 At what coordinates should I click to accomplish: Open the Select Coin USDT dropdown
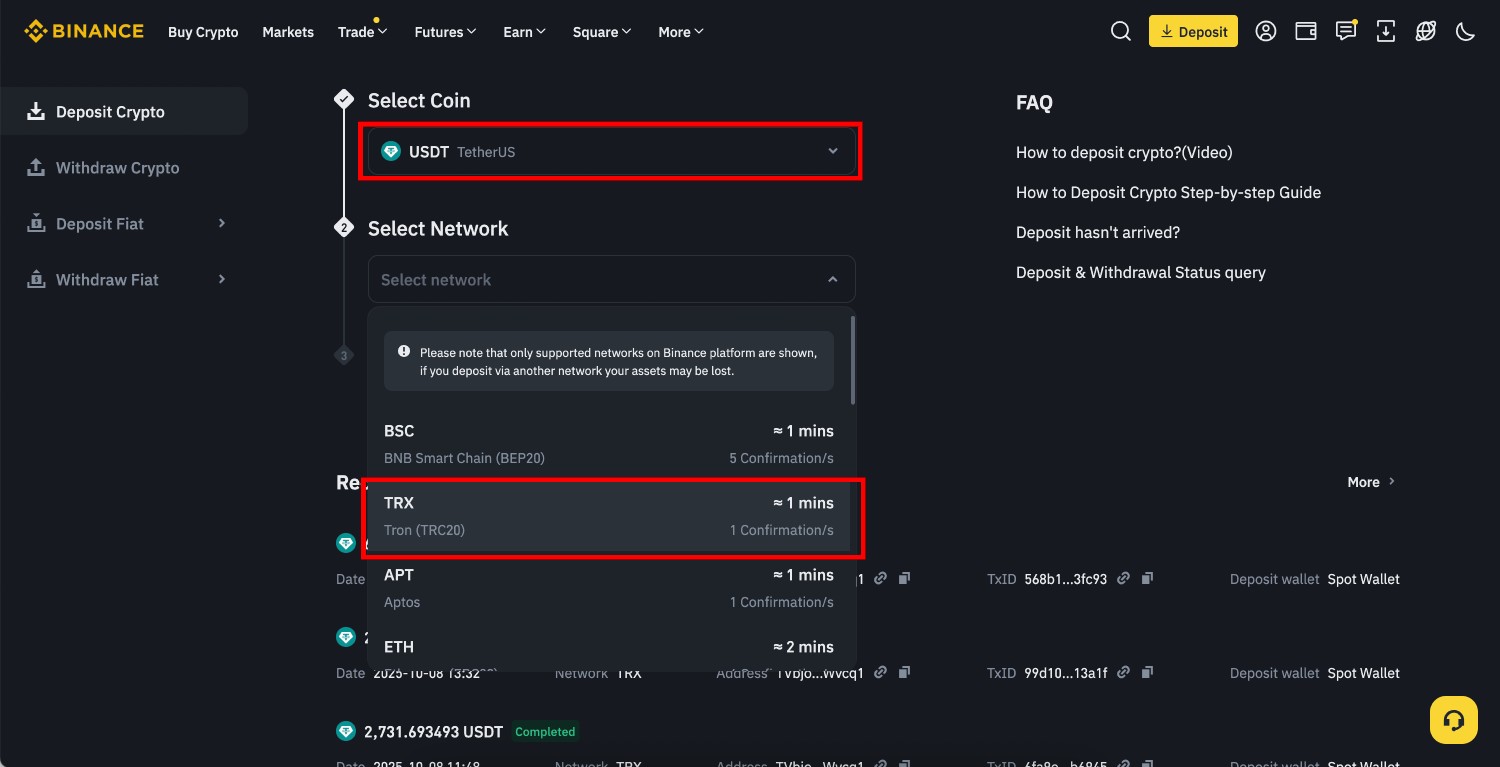(611, 152)
